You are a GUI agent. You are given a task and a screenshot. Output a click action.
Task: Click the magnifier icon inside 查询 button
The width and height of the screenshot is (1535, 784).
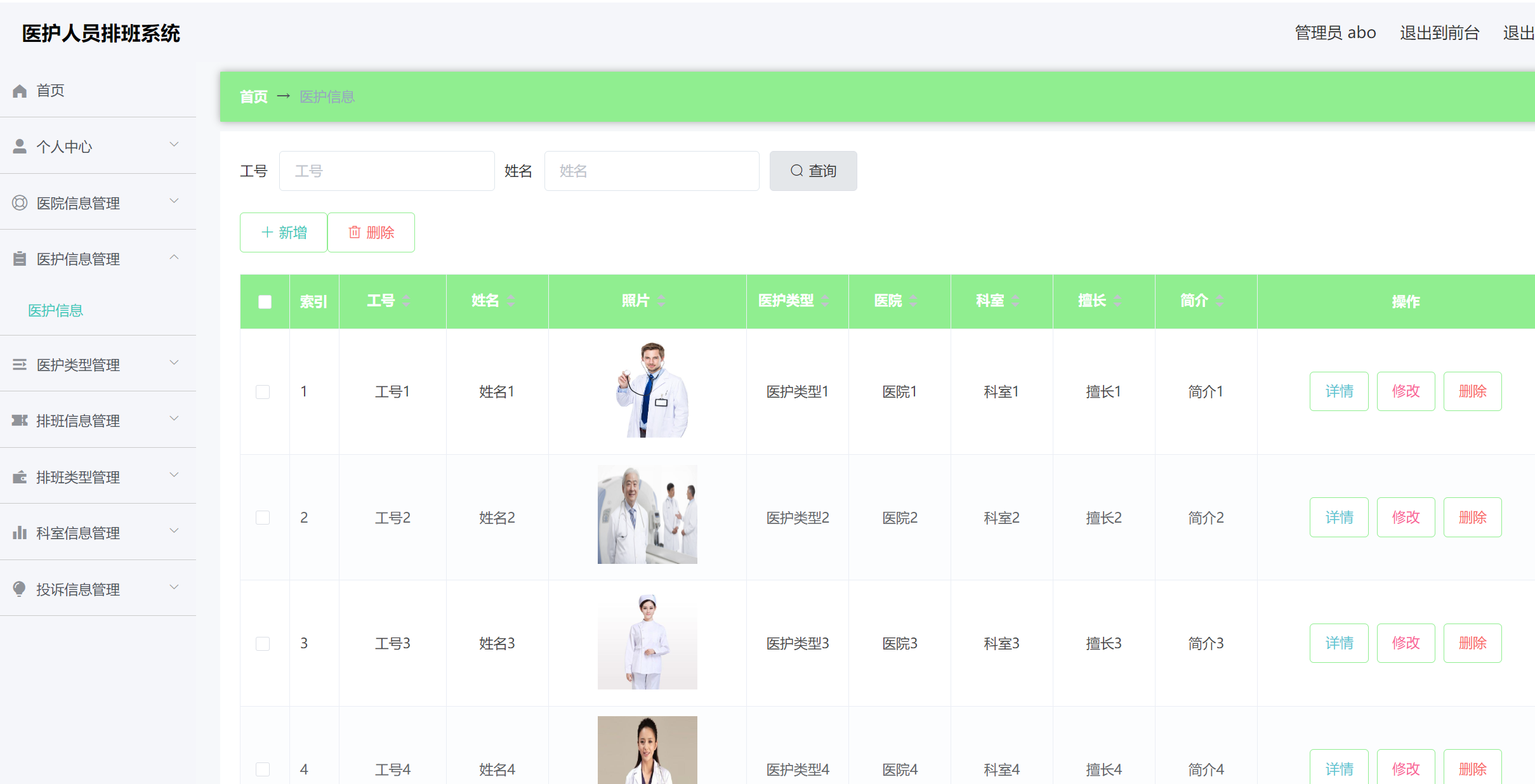[796, 171]
